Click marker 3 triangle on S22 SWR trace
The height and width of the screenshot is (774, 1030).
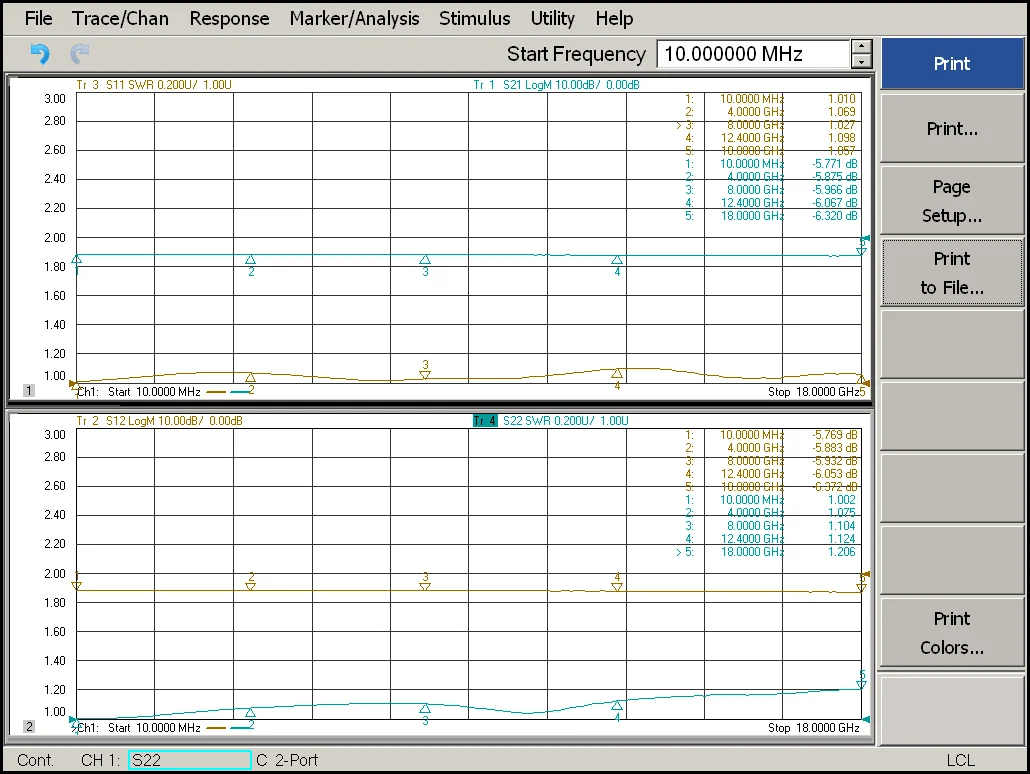point(425,708)
